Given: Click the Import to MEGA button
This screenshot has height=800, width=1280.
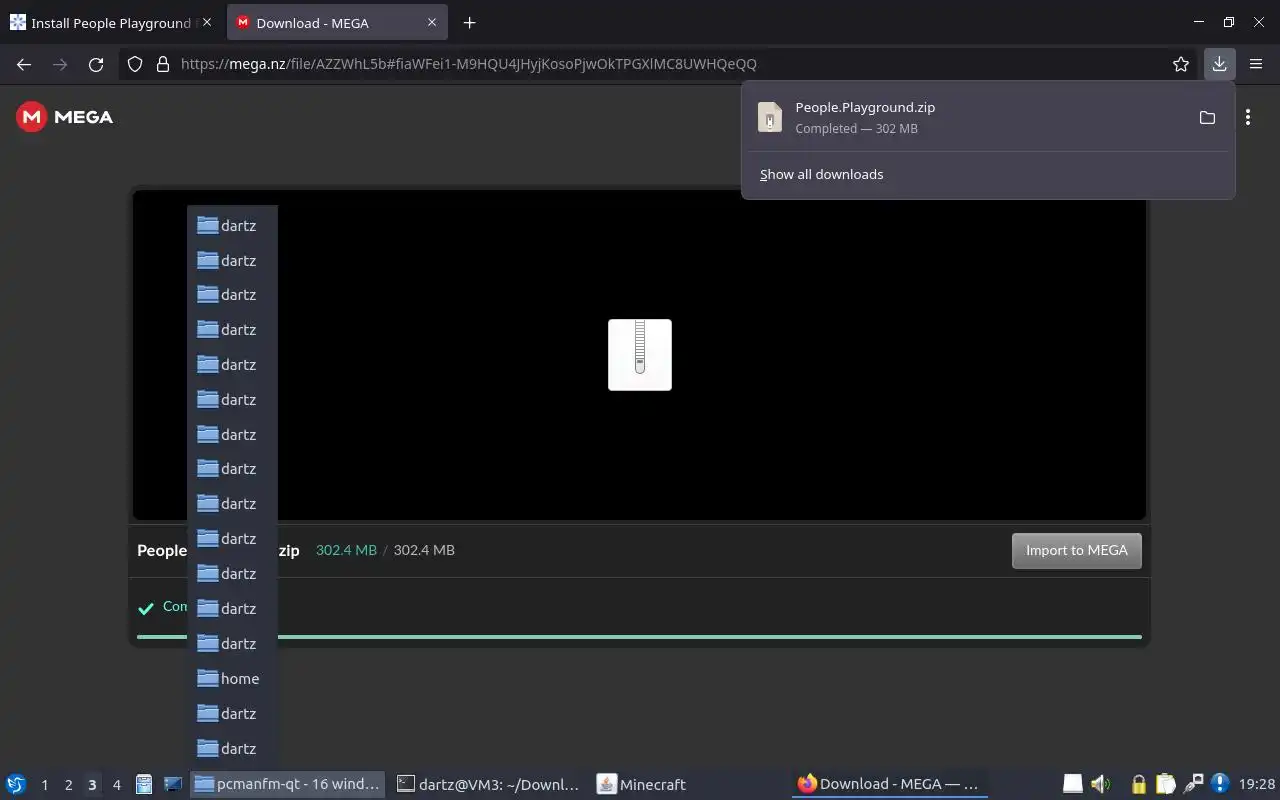Looking at the screenshot, I should [1076, 550].
